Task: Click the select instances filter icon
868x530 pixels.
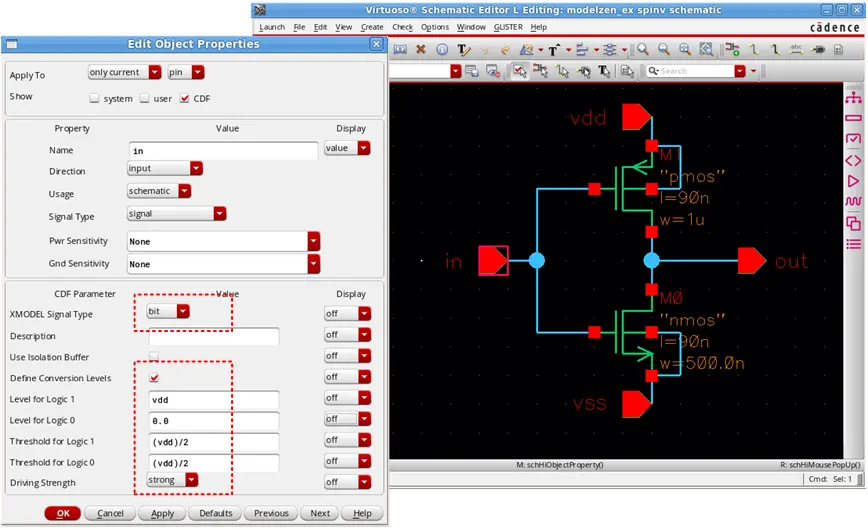Action: click(540, 71)
